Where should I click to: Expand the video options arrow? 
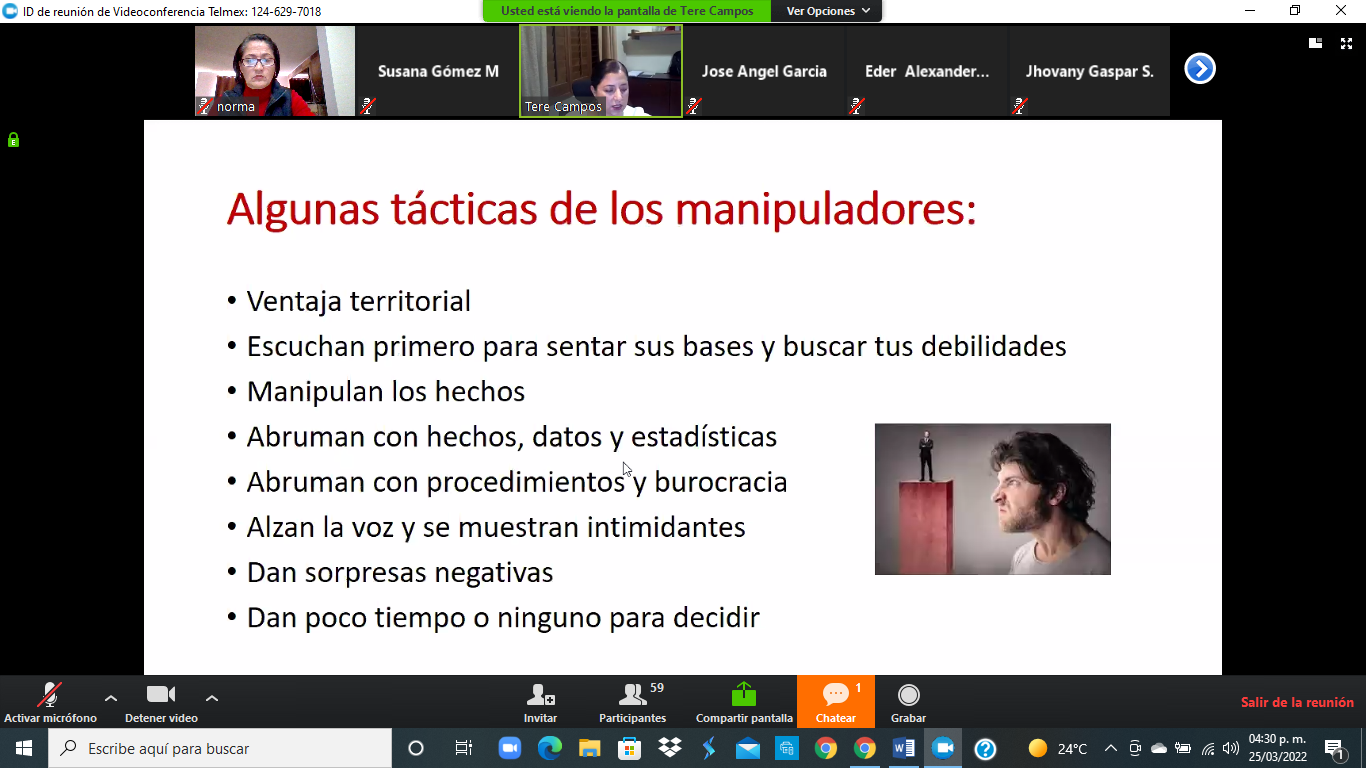pyautogui.click(x=212, y=698)
